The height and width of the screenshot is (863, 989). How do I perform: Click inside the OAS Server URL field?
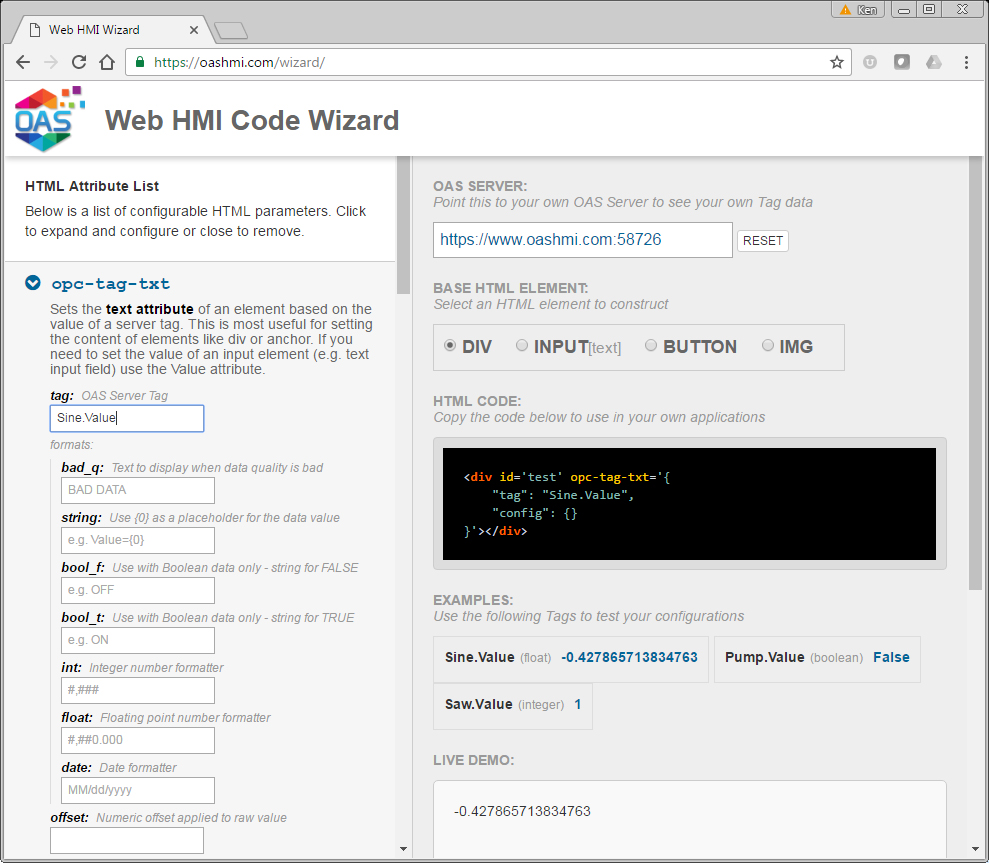pyautogui.click(x=581, y=240)
